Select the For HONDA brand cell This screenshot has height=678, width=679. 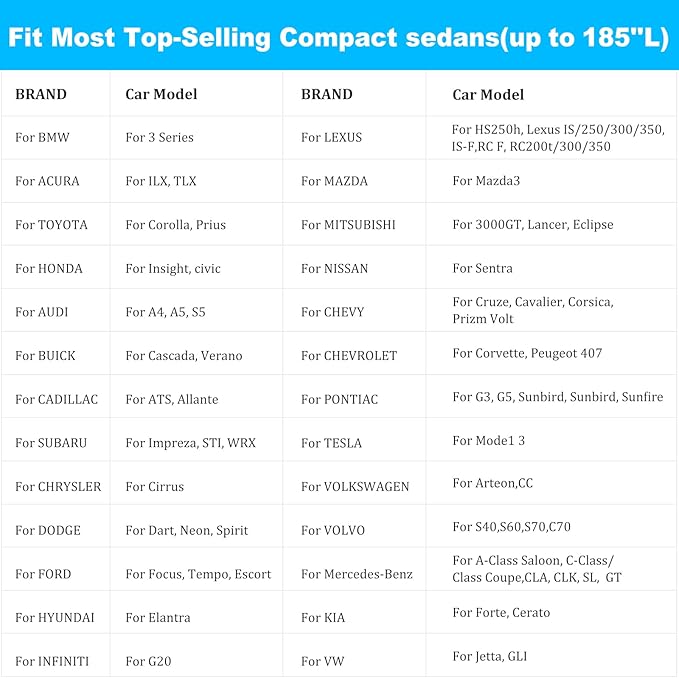coord(48,268)
